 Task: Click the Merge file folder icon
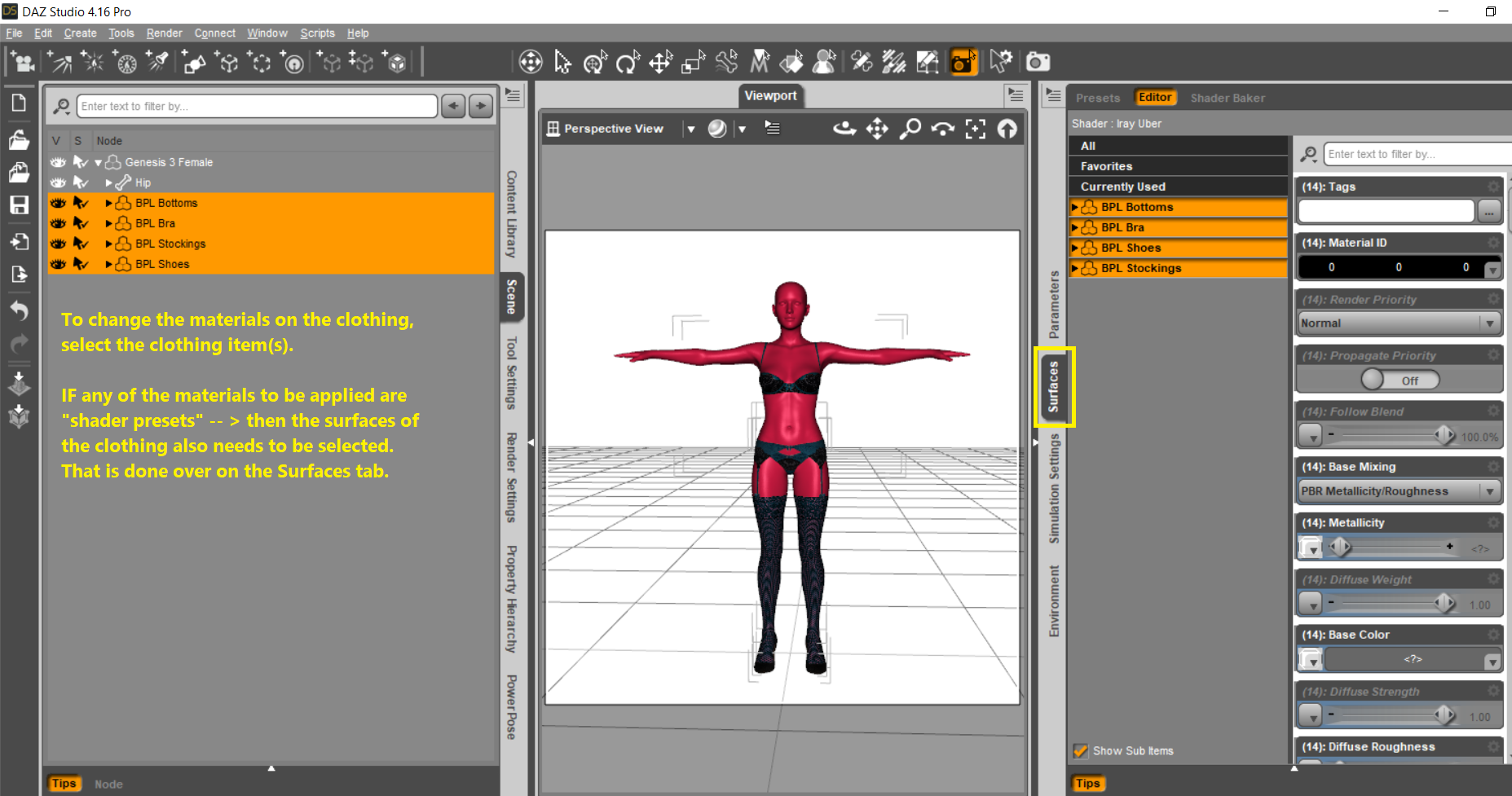19,172
